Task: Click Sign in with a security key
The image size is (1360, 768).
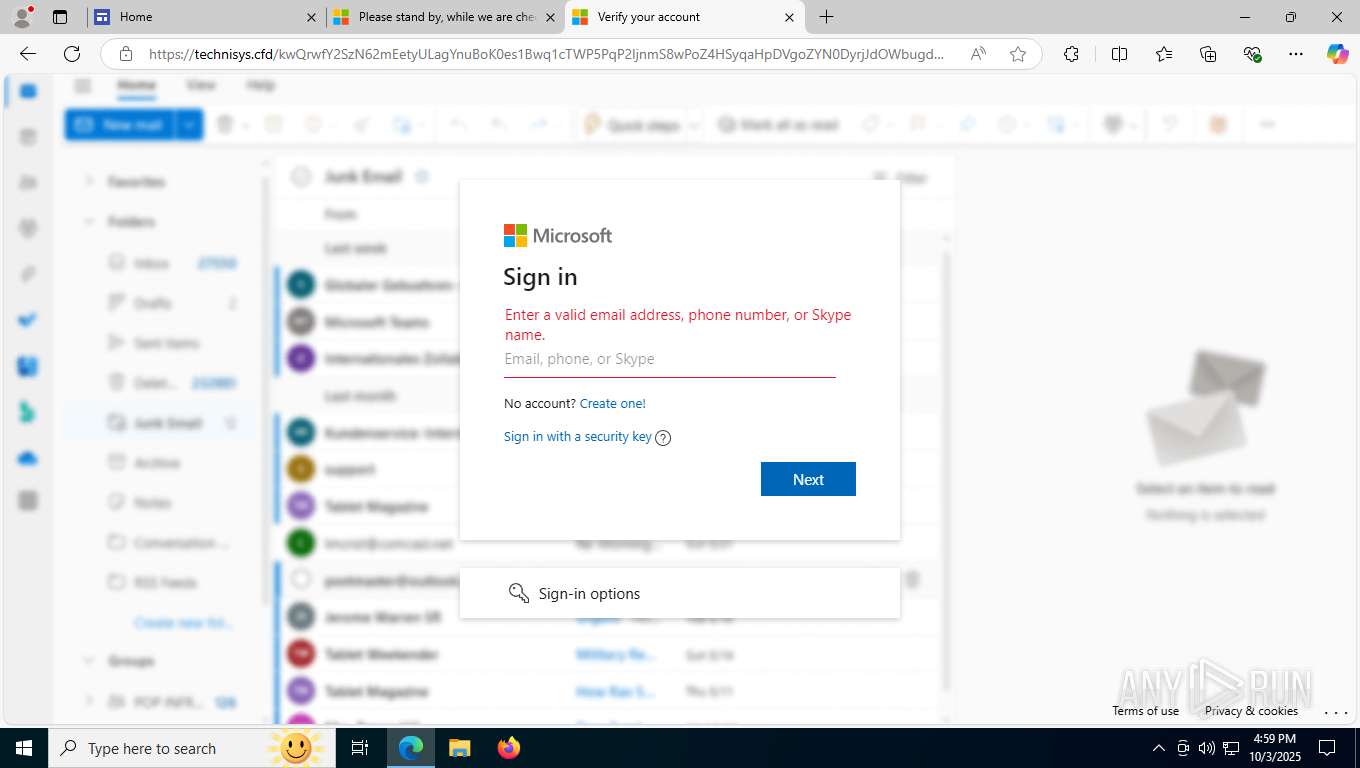Action: point(578,436)
